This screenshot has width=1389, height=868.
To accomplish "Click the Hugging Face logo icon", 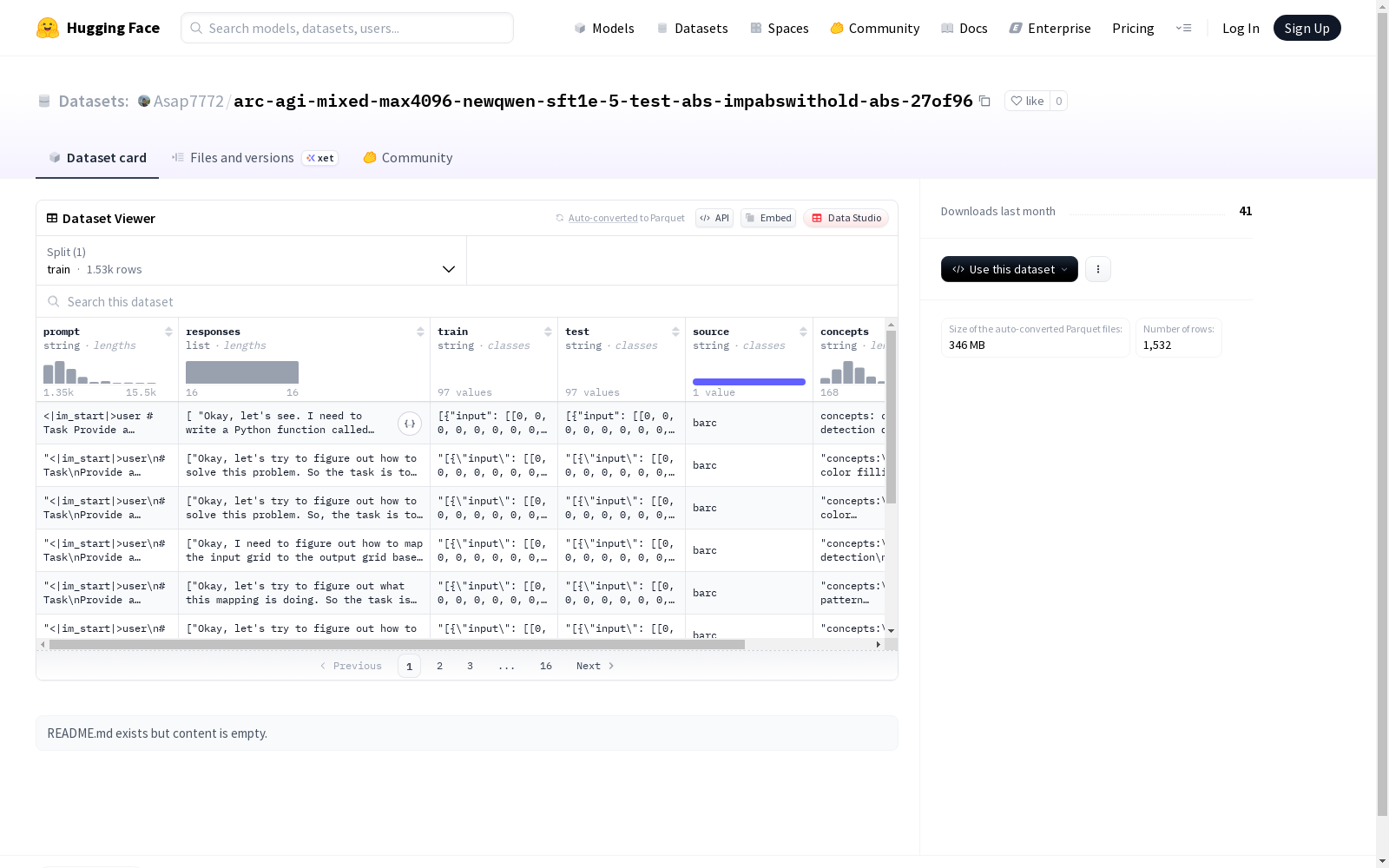I will (x=48, y=28).
